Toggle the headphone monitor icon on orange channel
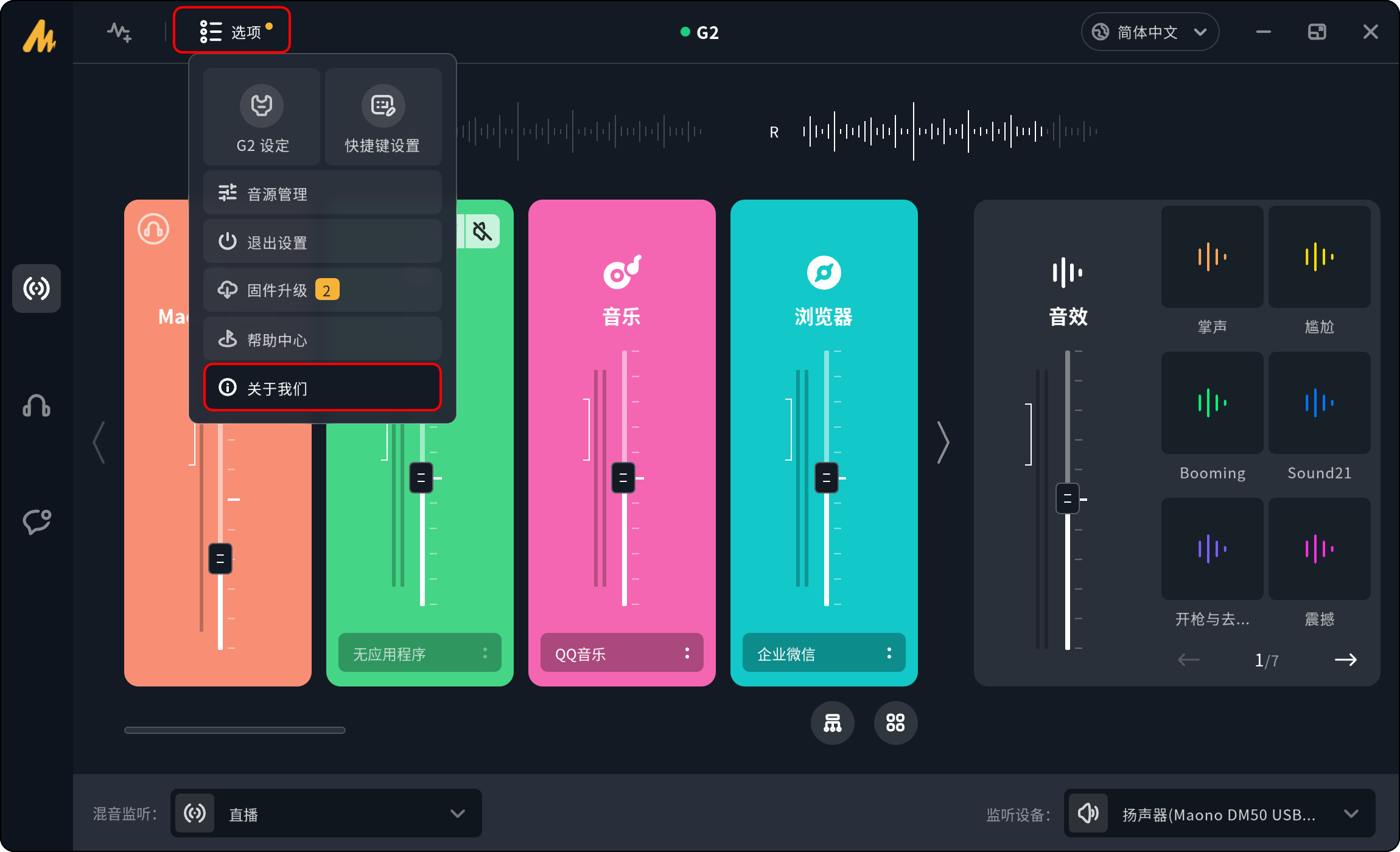 coord(153,229)
